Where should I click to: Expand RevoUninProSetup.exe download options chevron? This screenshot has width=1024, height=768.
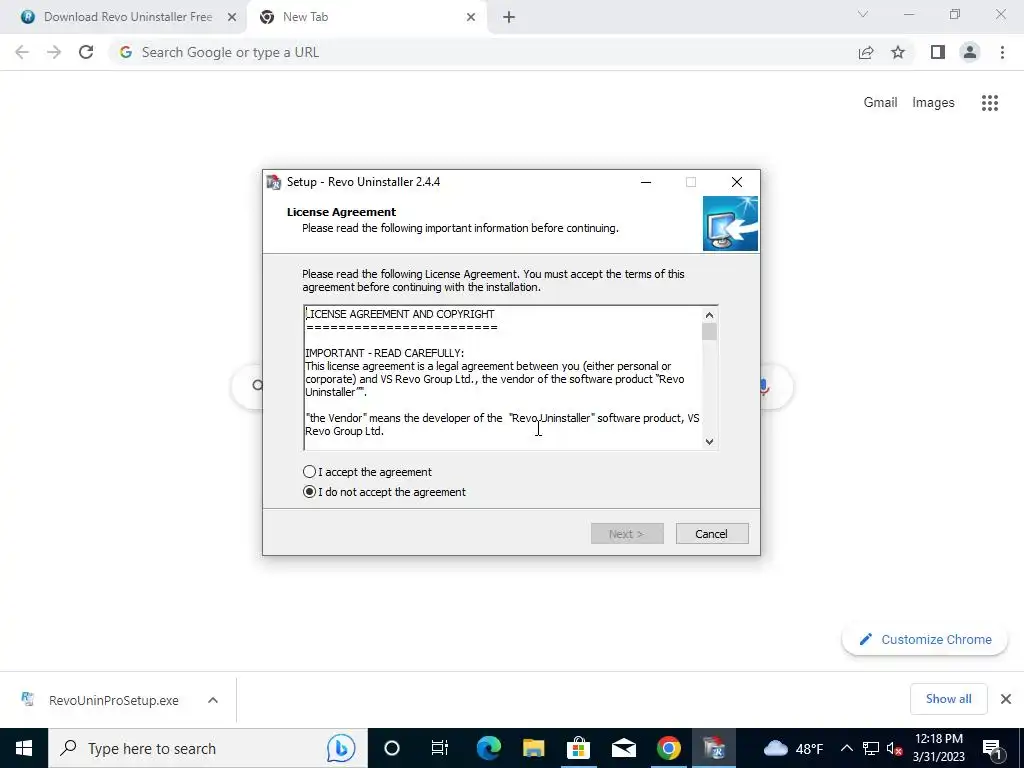[213, 700]
